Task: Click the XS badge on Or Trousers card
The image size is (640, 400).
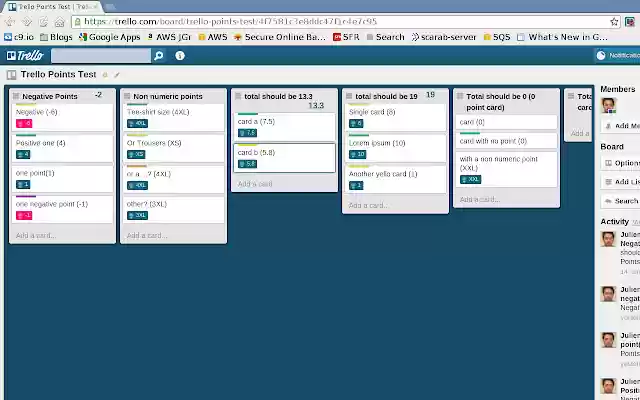Action: tap(136, 154)
